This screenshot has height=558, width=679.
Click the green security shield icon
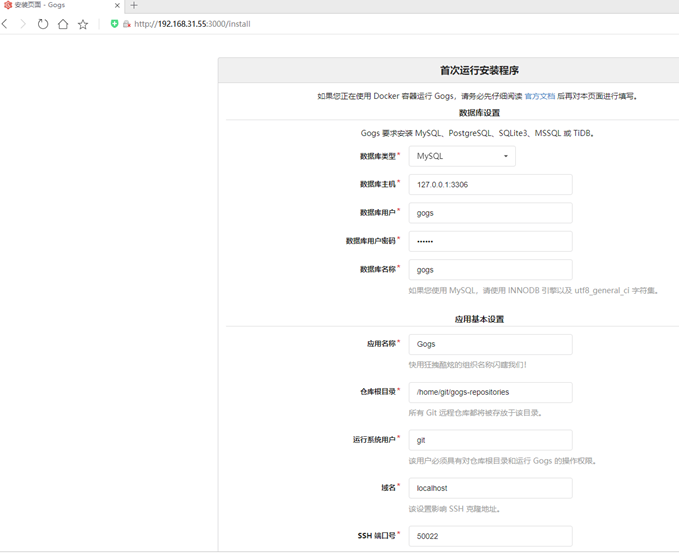pyautogui.click(x=114, y=24)
